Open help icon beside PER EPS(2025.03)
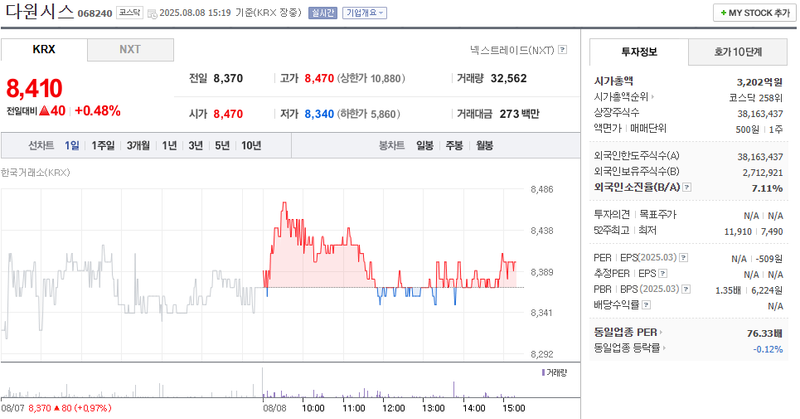The height and width of the screenshot is (419, 800). pos(684,258)
